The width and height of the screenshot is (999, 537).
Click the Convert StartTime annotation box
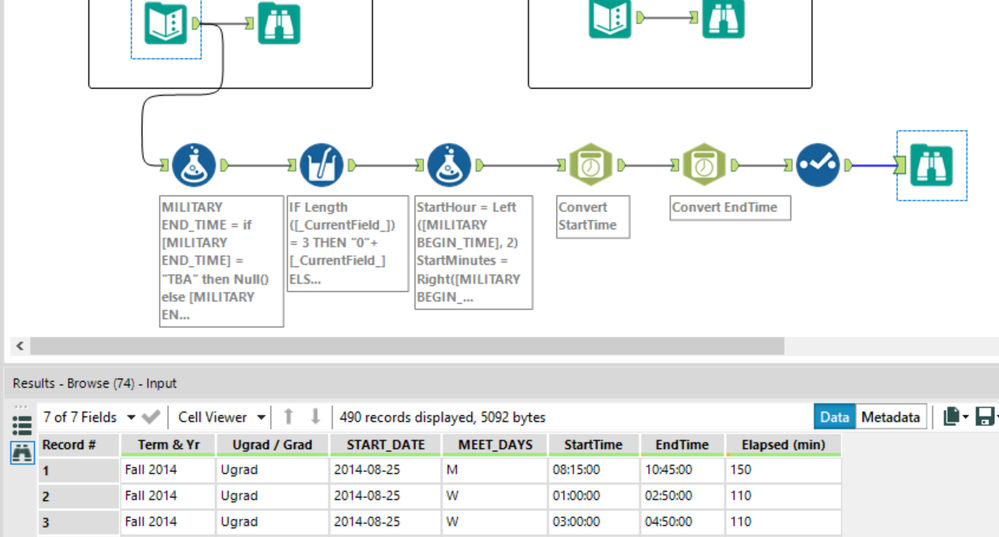tap(593, 217)
